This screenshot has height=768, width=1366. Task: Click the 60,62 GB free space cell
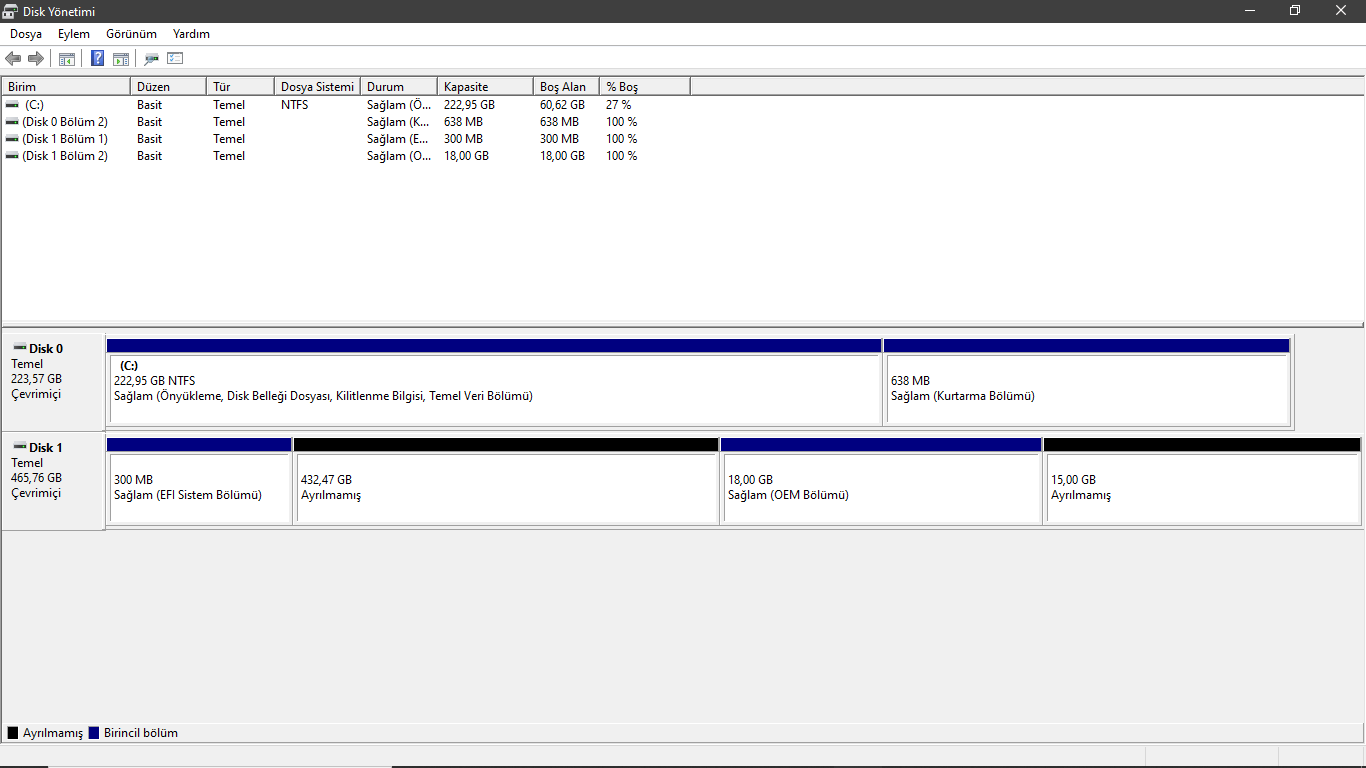pyautogui.click(x=562, y=104)
